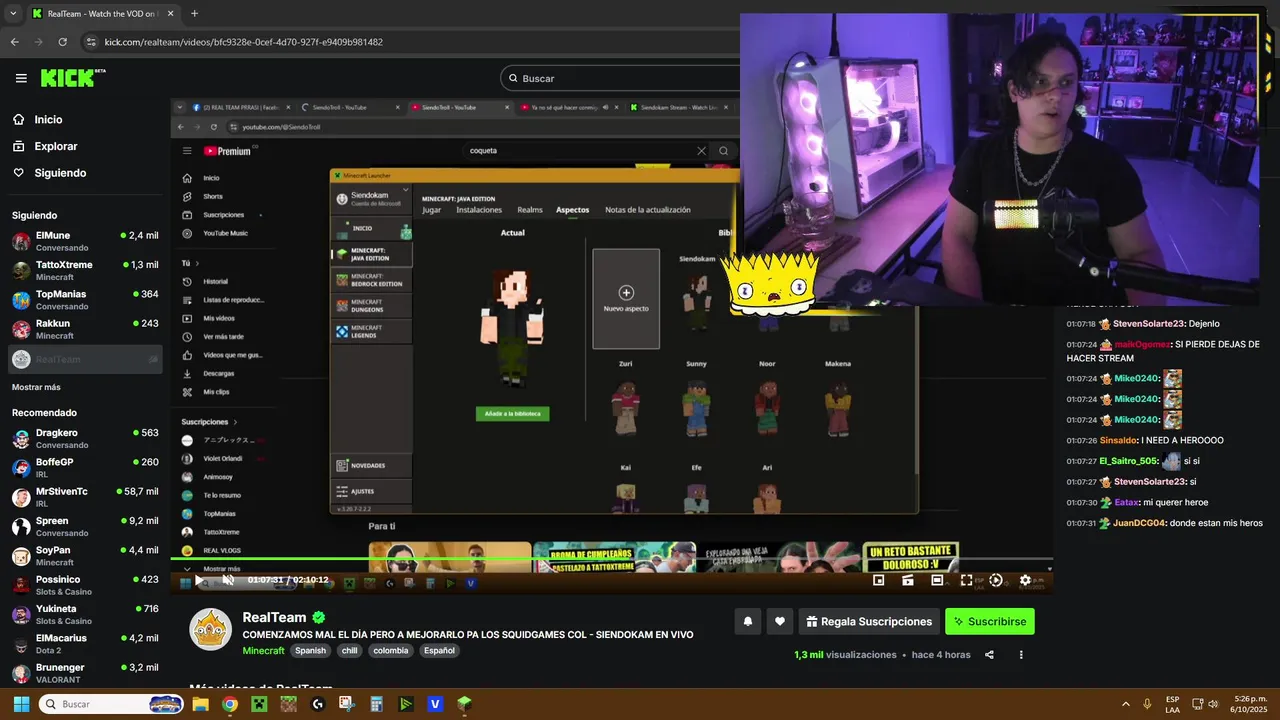Click the taskbar microphone icon
The height and width of the screenshot is (720, 1280).
click(1147, 704)
